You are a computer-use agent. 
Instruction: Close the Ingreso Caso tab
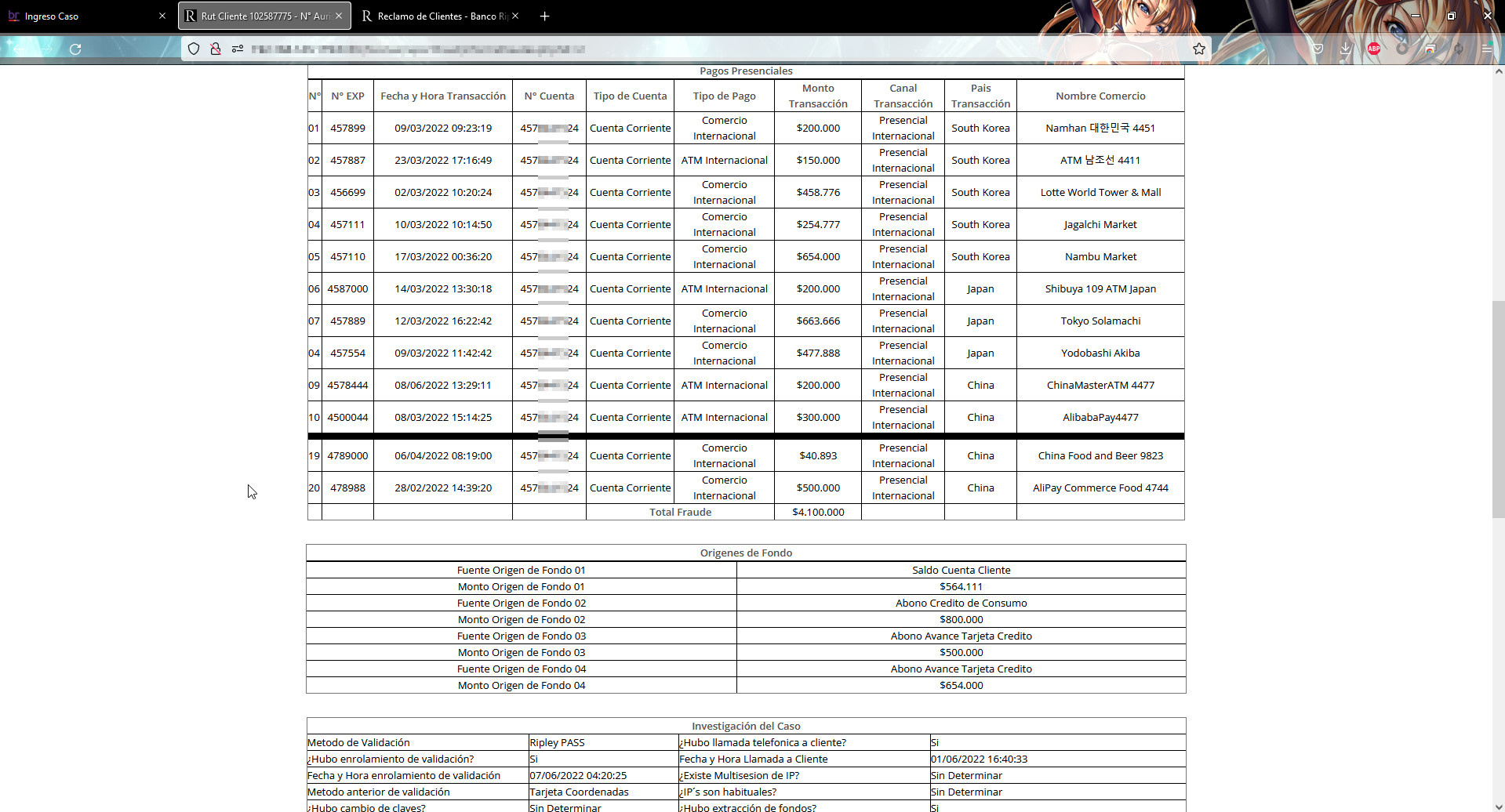[x=162, y=16]
